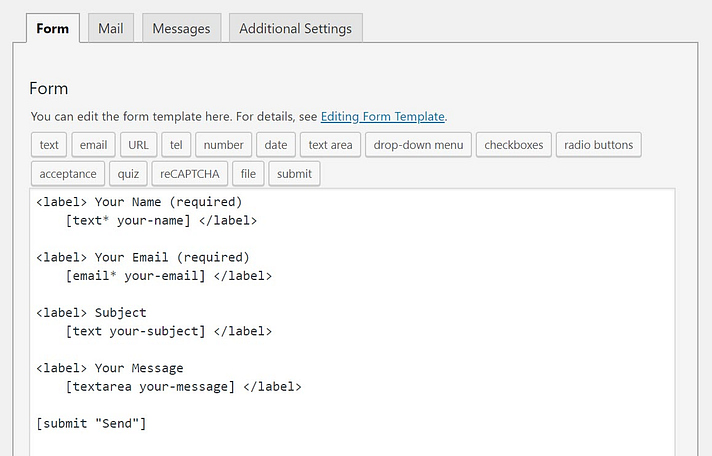Screen dimensions: 712x456
Task: Add an email tag to form
Action: tap(93, 145)
